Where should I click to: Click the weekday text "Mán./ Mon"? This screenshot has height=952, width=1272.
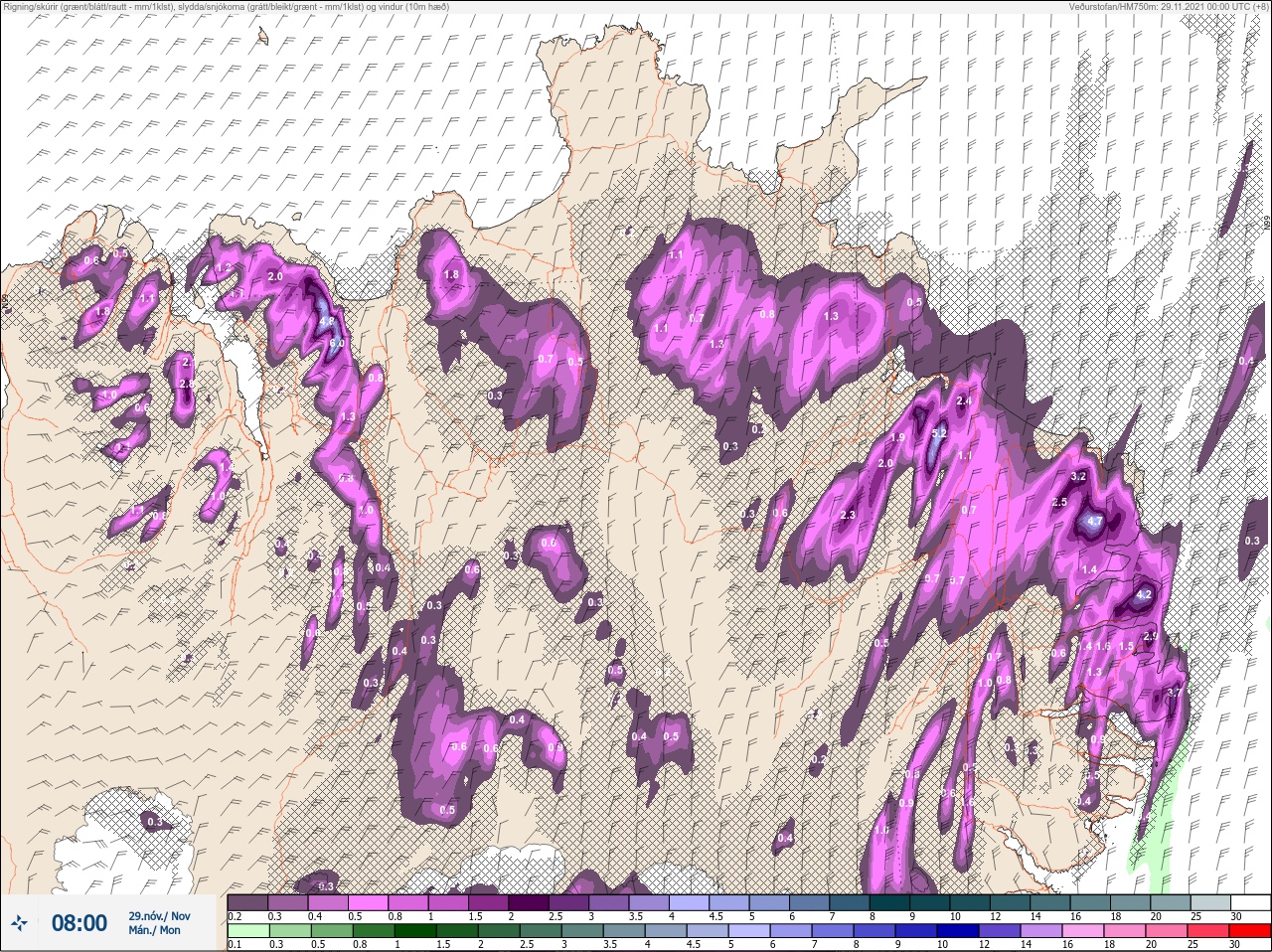coord(154,931)
